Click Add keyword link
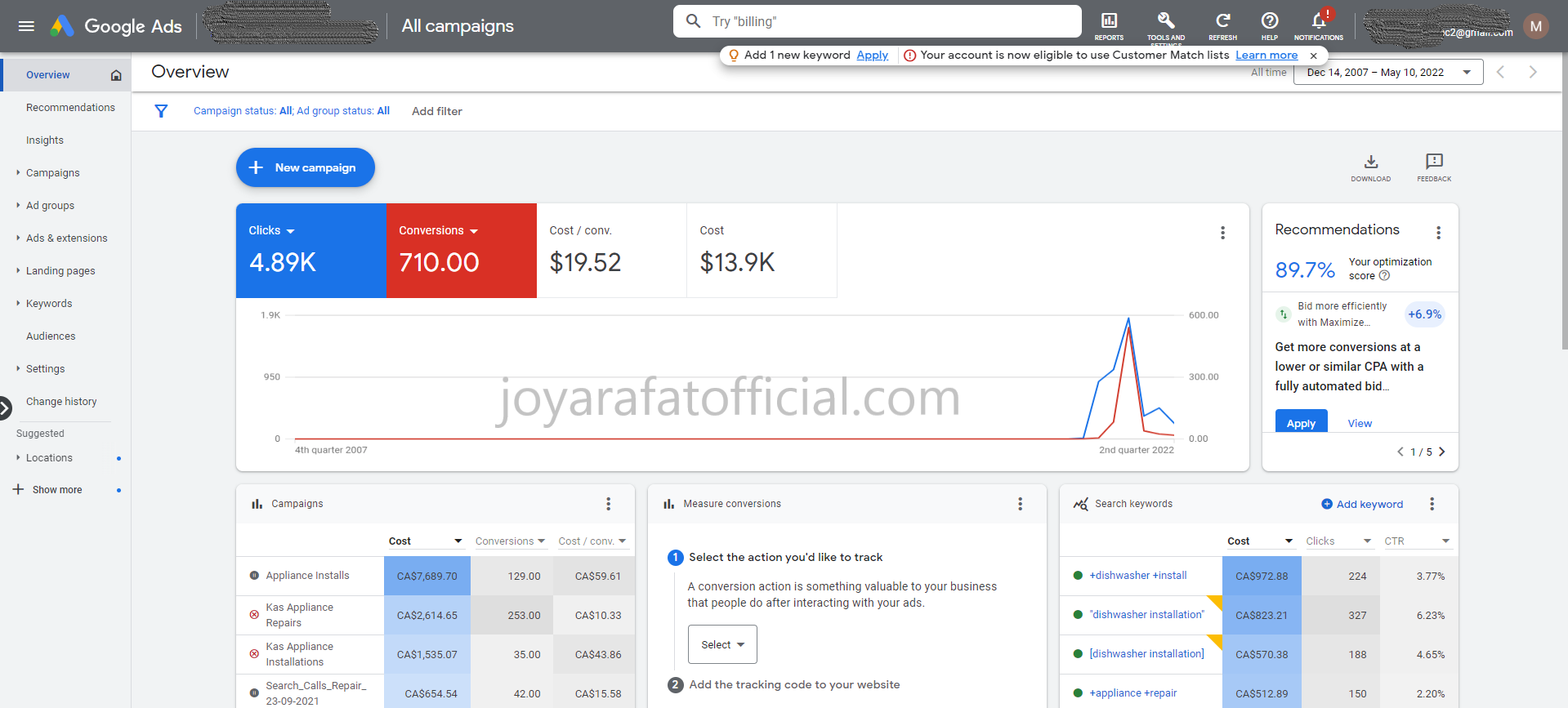Image resolution: width=1568 pixels, height=708 pixels. pos(1362,504)
